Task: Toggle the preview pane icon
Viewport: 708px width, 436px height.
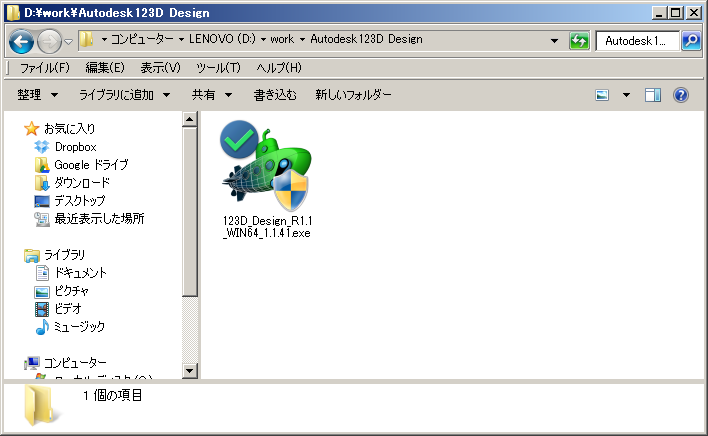Action: coord(653,95)
